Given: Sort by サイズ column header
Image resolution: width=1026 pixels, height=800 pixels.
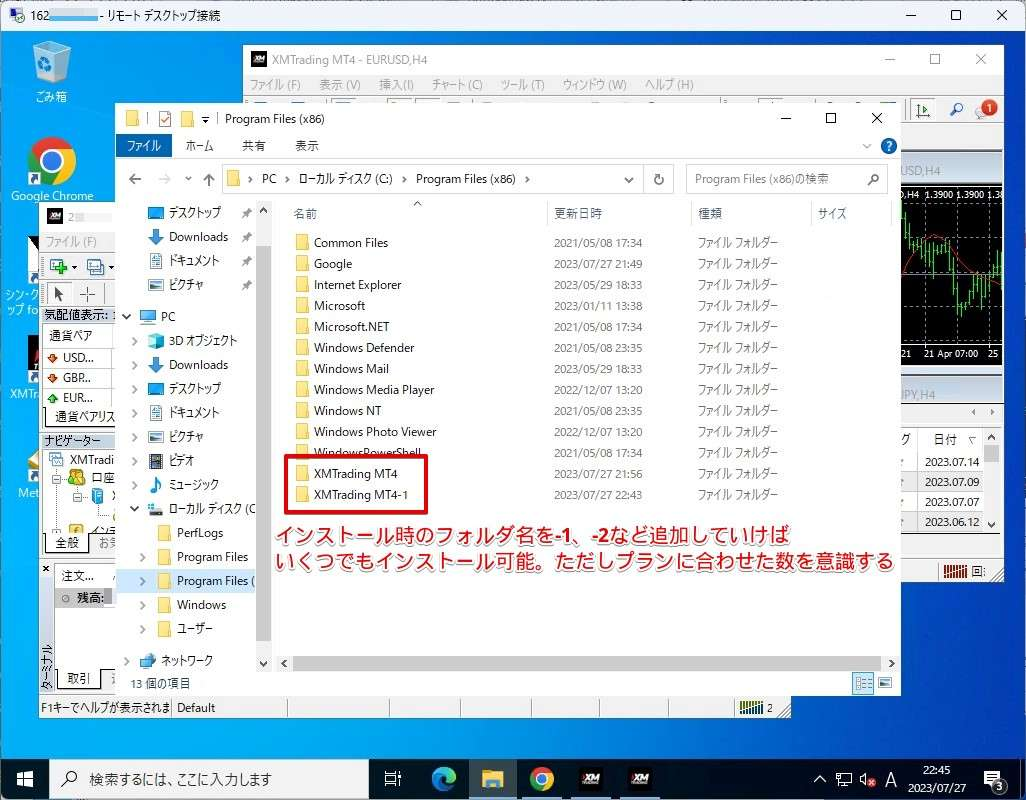Looking at the screenshot, I should [832, 213].
